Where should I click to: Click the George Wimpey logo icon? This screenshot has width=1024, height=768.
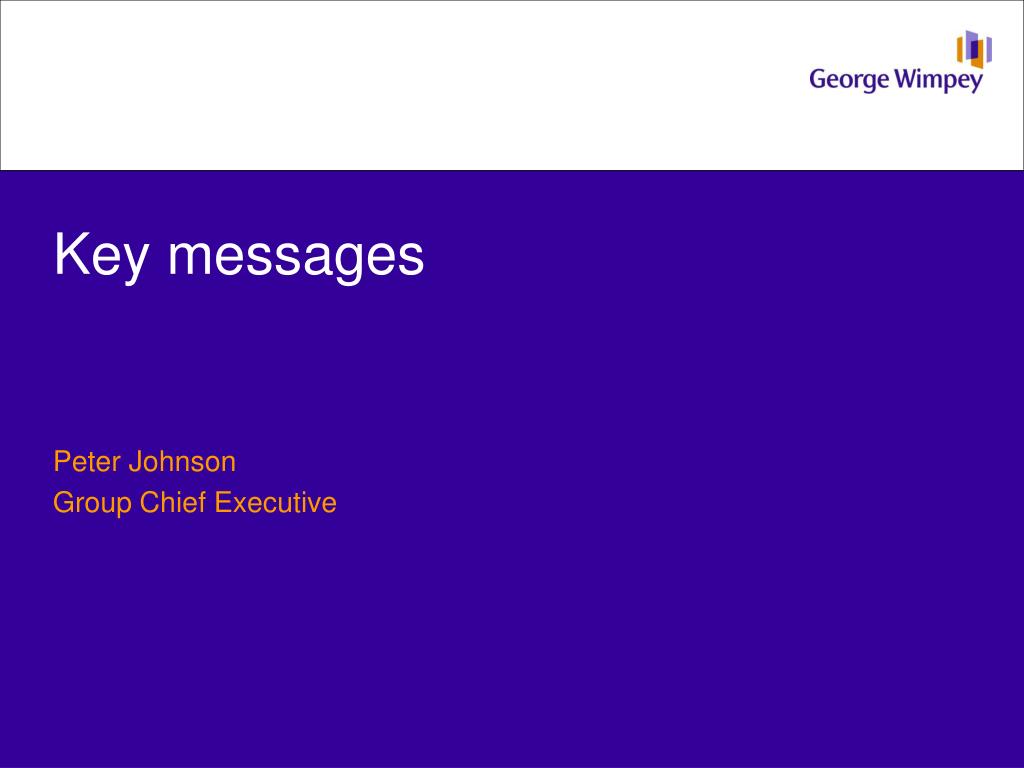click(974, 49)
